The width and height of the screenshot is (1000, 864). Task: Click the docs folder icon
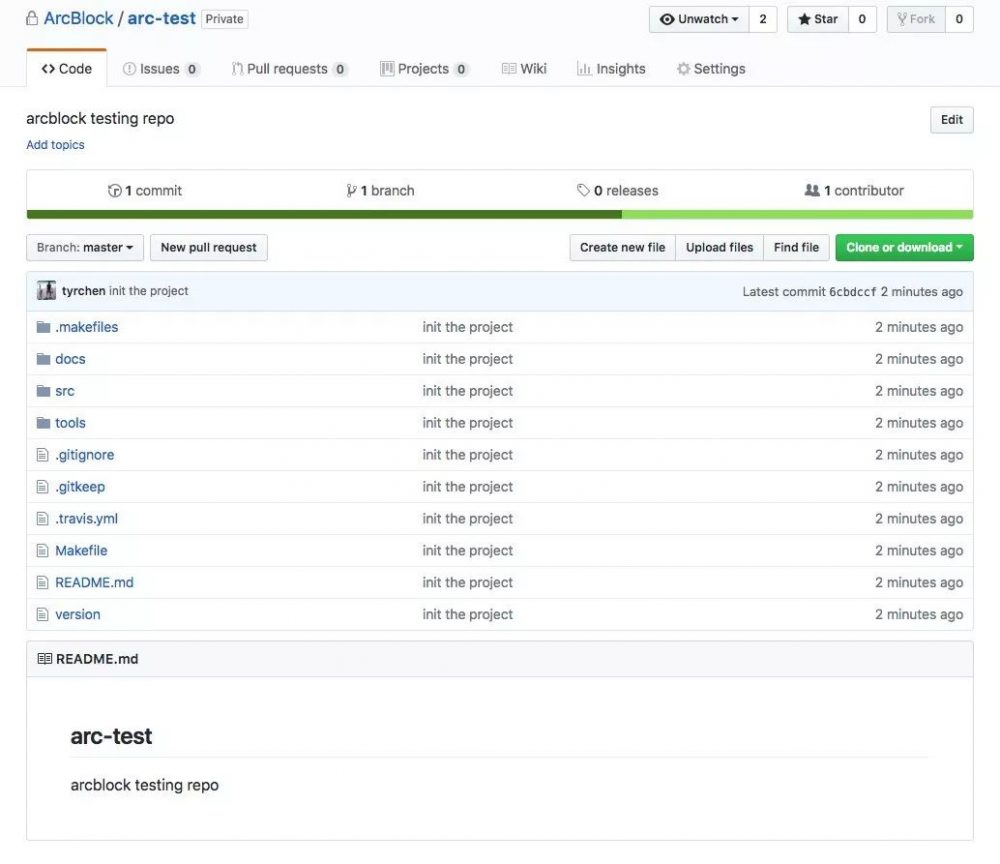(x=43, y=359)
